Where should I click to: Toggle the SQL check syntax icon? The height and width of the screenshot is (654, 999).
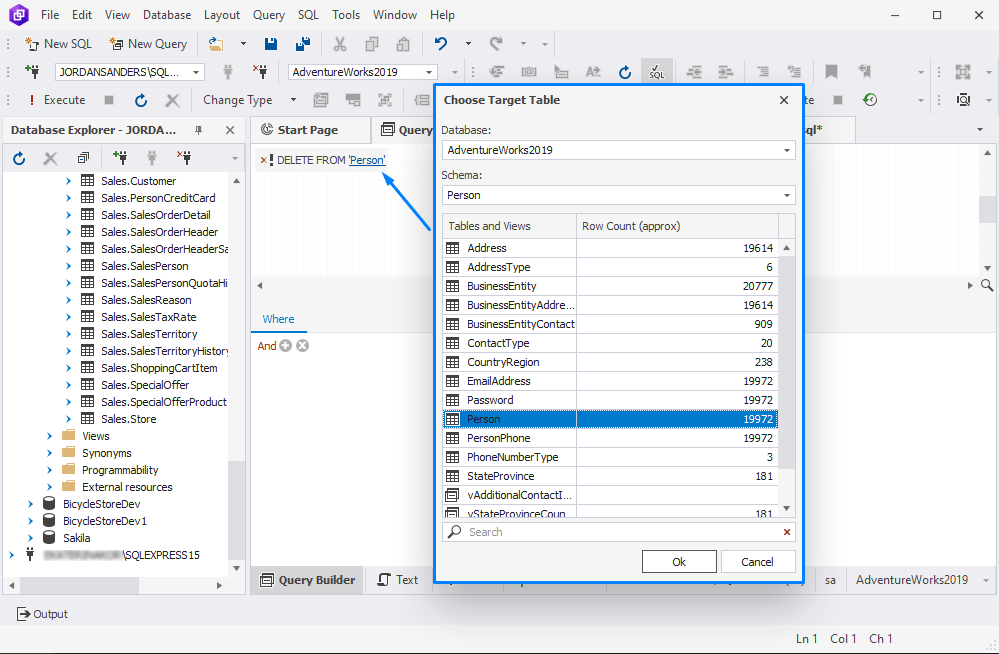pyautogui.click(x=656, y=72)
